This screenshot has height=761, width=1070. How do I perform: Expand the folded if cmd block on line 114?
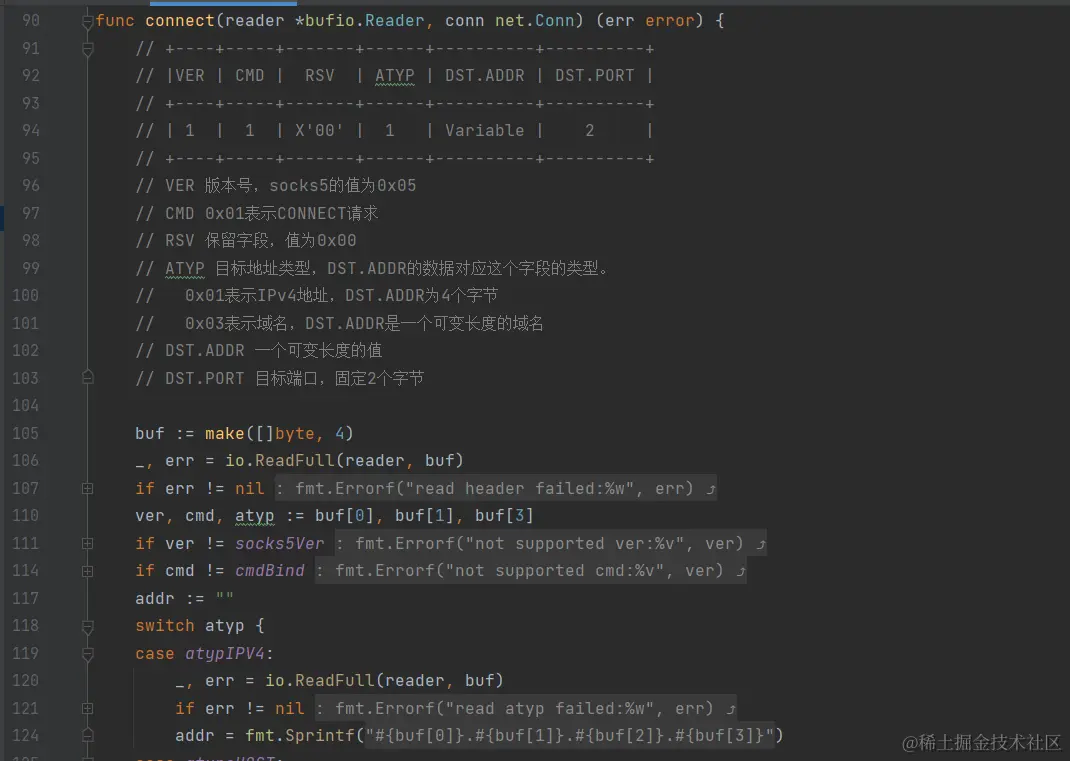click(x=87, y=571)
